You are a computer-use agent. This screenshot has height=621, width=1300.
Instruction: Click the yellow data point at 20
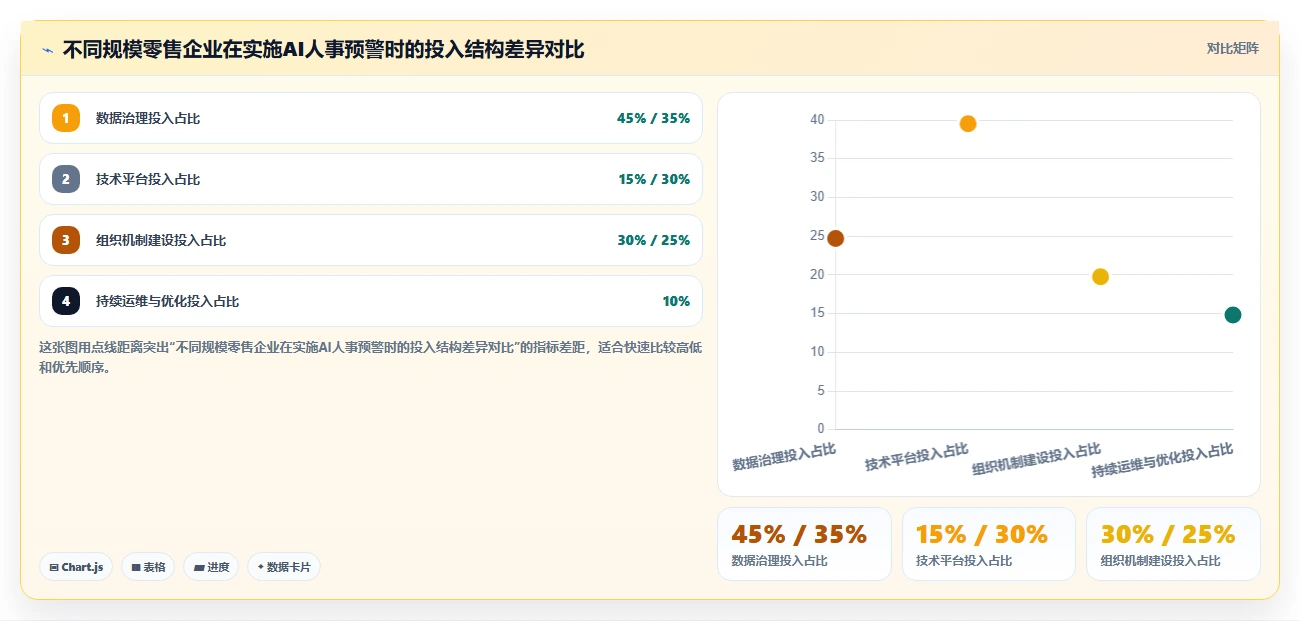pos(1100,276)
